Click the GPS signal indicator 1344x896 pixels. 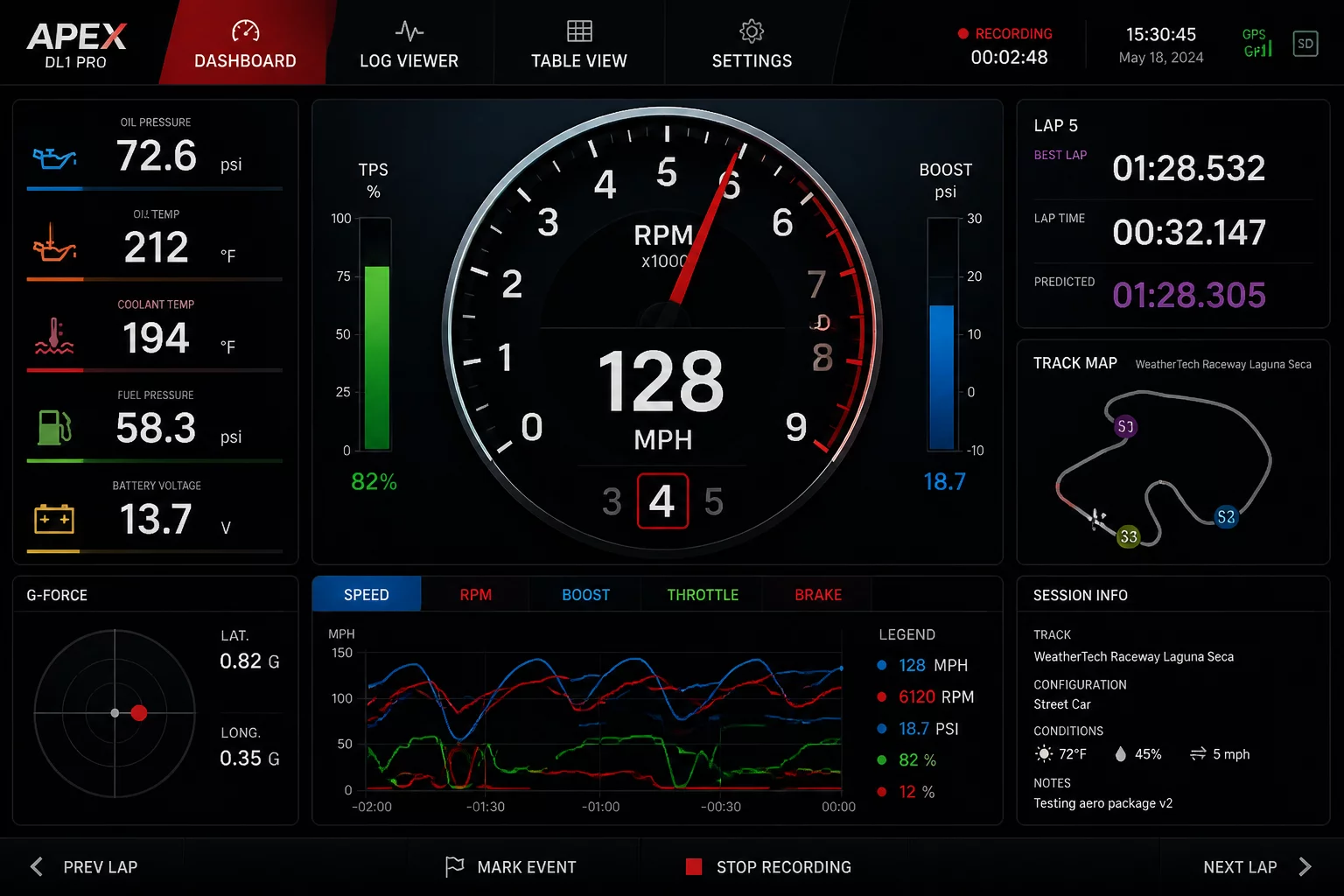click(x=1256, y=43)
